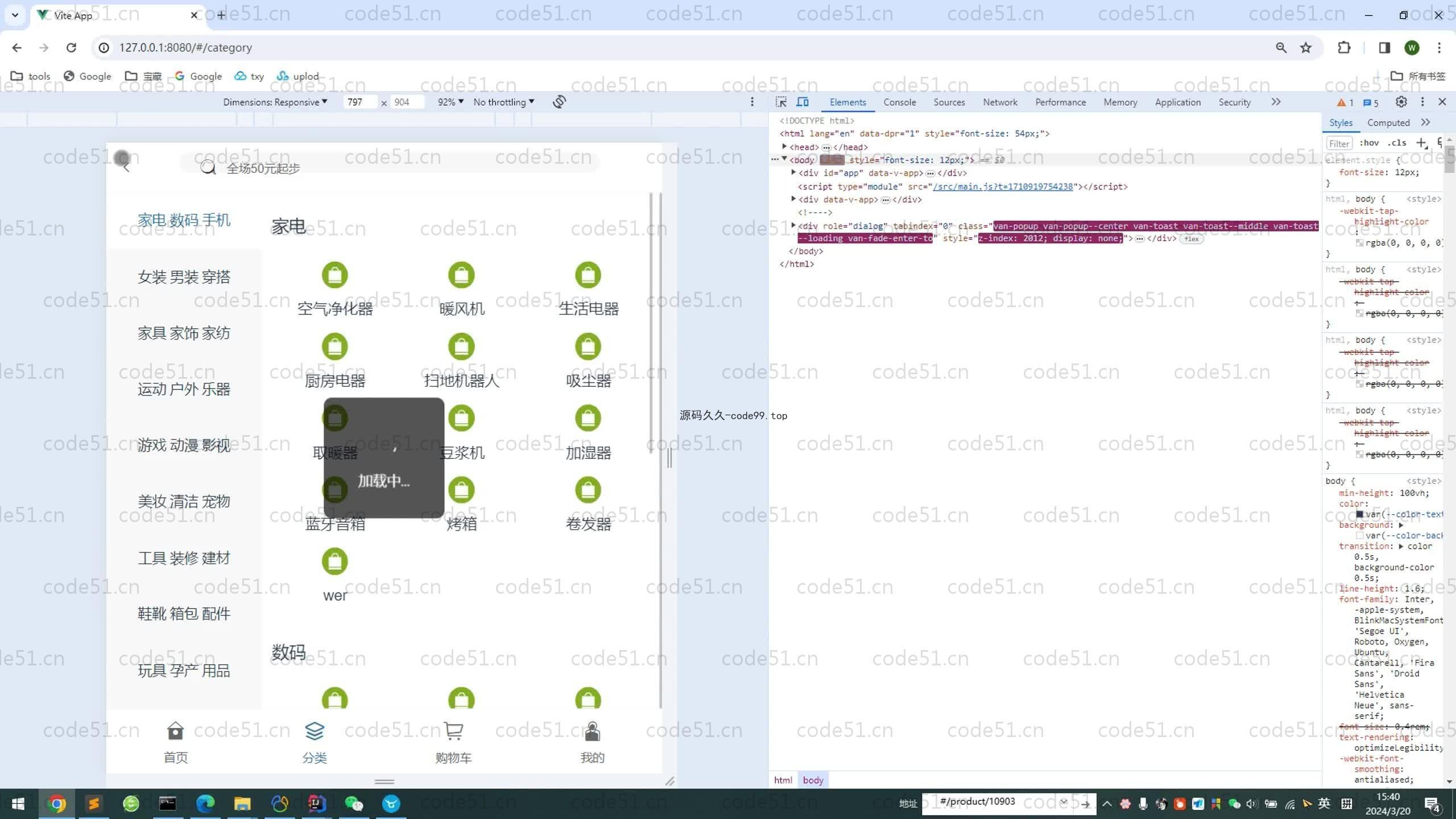Screen dimensions: 1456x819
Task: Toggle the .cls class editor
Action: click(x=1396, y=143)
